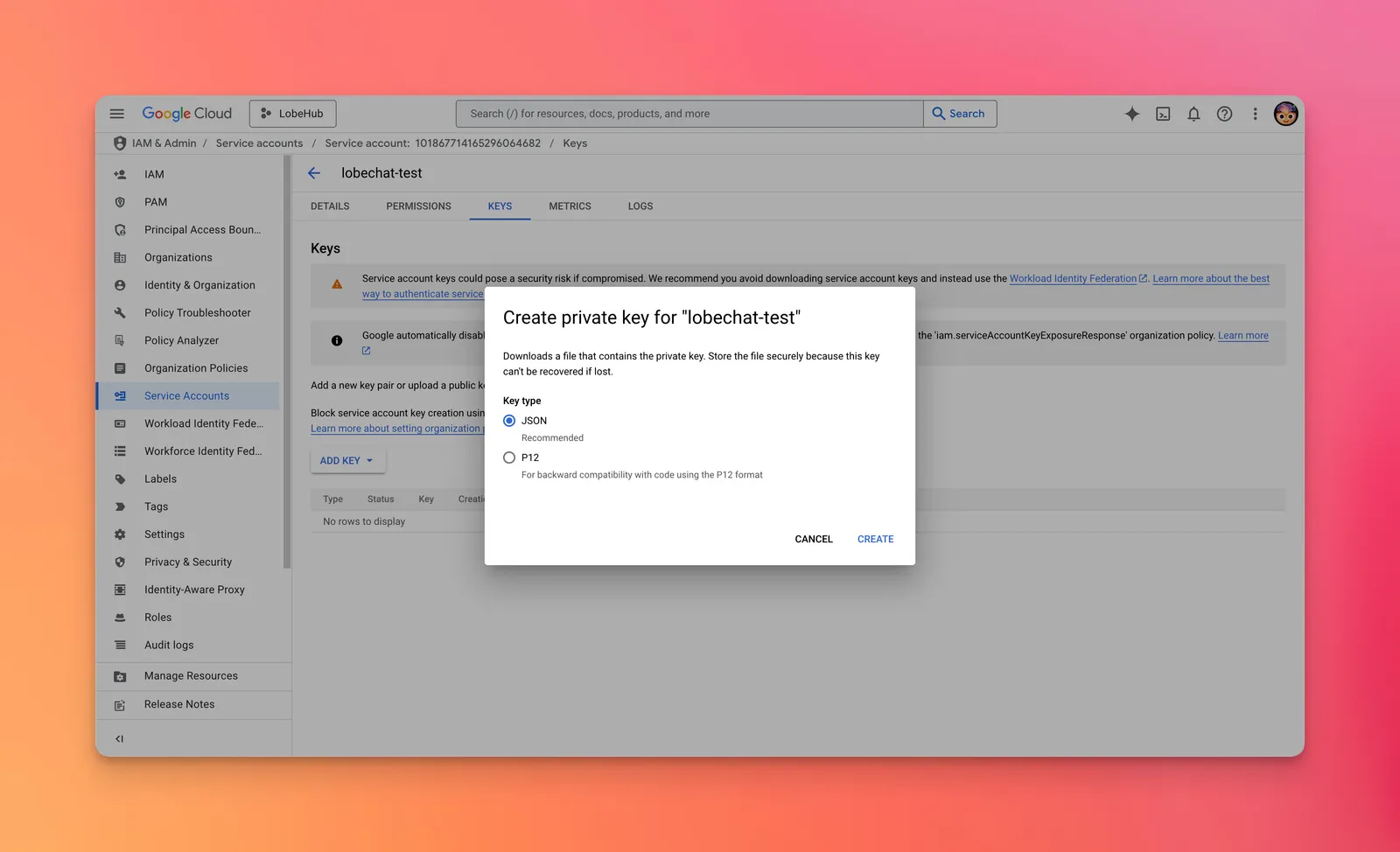Expand the ADD KEY dropdown

[346, 461]
